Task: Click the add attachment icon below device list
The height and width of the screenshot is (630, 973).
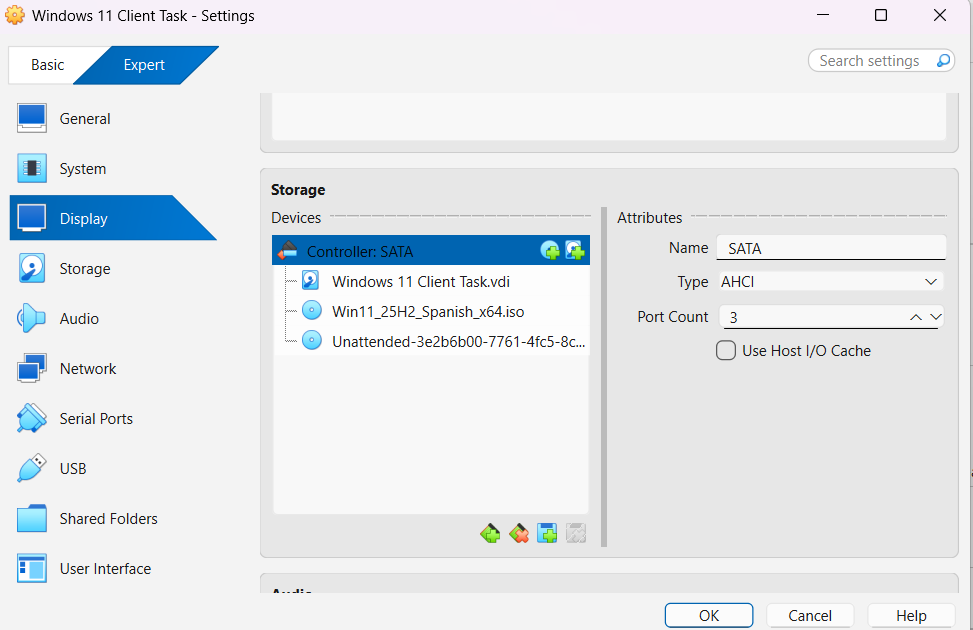Action: [x=547, y=533]
